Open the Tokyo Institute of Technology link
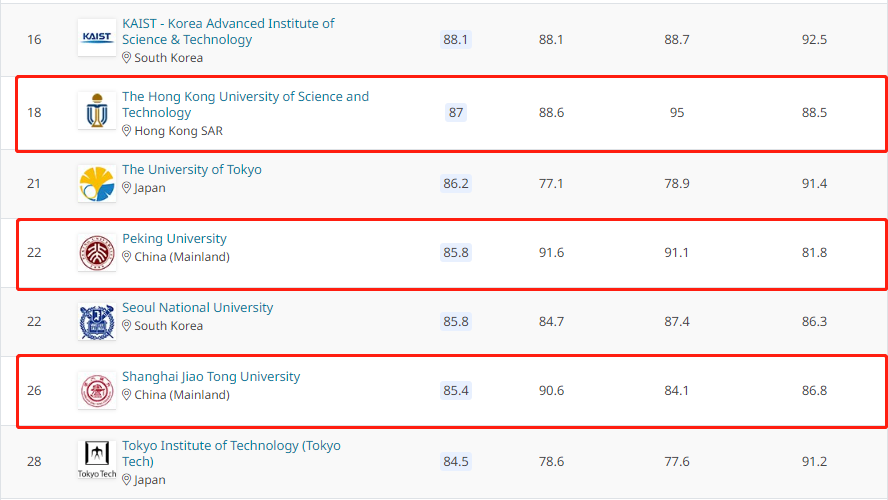This screenshot has height=500, width=888. pos(232,454)
